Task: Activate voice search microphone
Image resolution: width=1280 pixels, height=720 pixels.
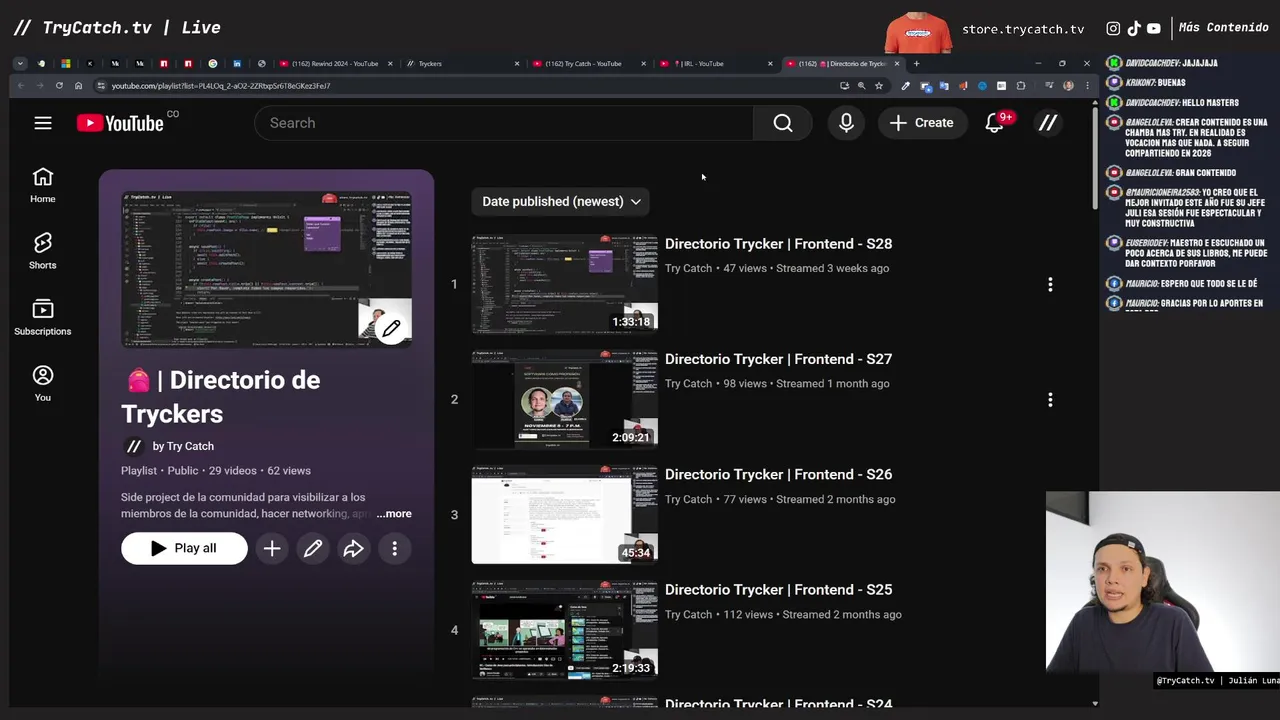Action: coord(846,123)
